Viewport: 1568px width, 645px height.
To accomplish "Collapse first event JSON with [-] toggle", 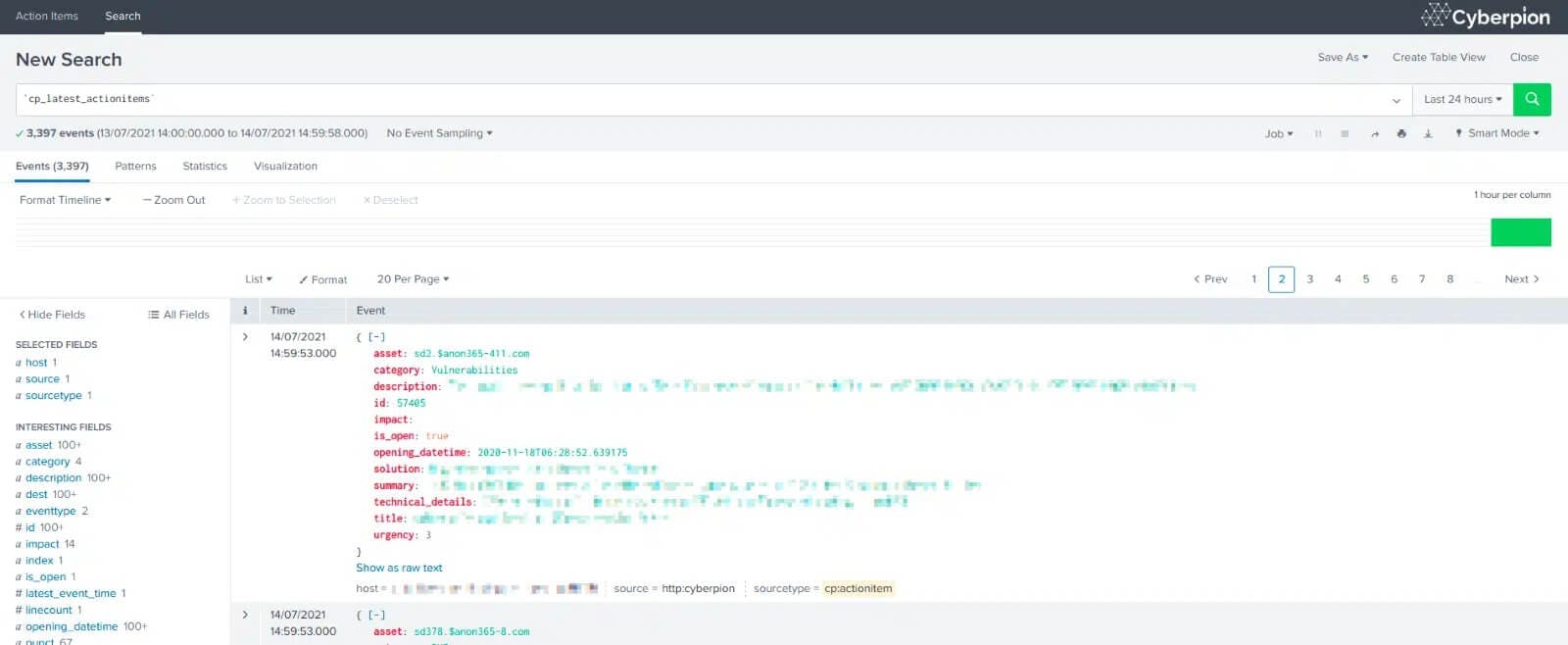I will click(376, 337).
